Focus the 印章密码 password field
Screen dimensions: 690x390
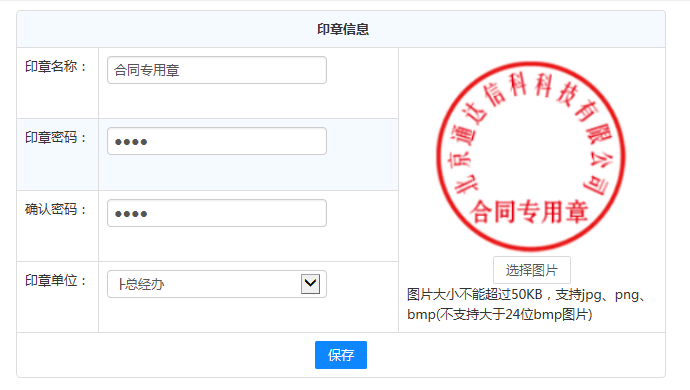[x=217, y=141]
